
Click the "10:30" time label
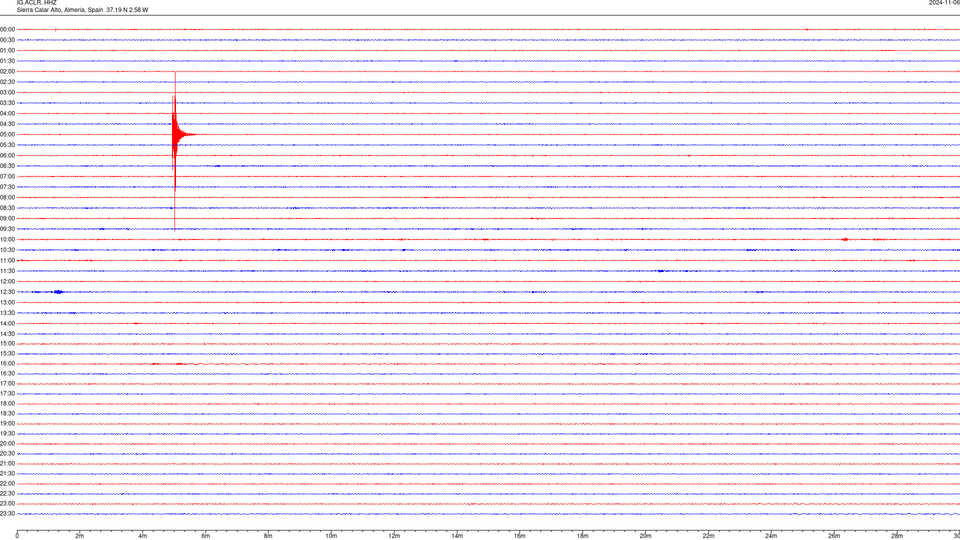pos(8,250)
